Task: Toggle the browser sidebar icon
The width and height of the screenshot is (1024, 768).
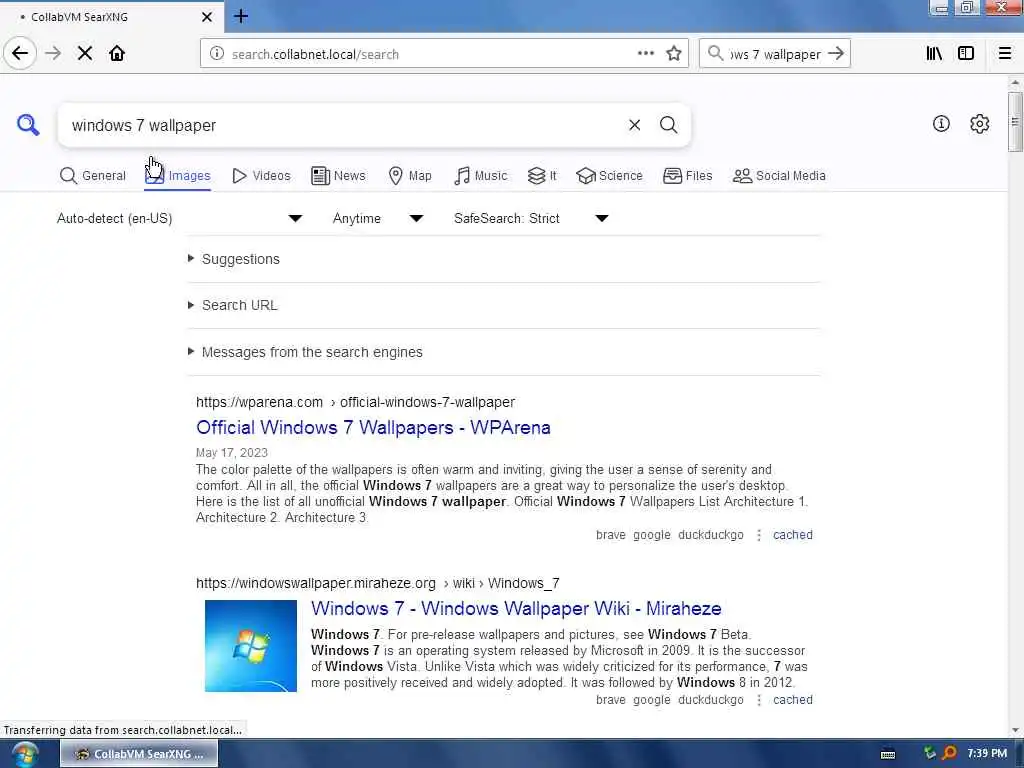Action: click(x=966, y=54)
